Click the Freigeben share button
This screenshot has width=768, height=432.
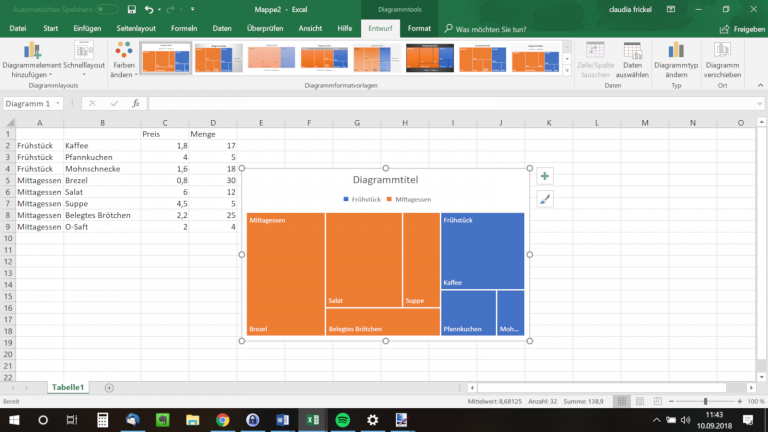click(741, 29)
